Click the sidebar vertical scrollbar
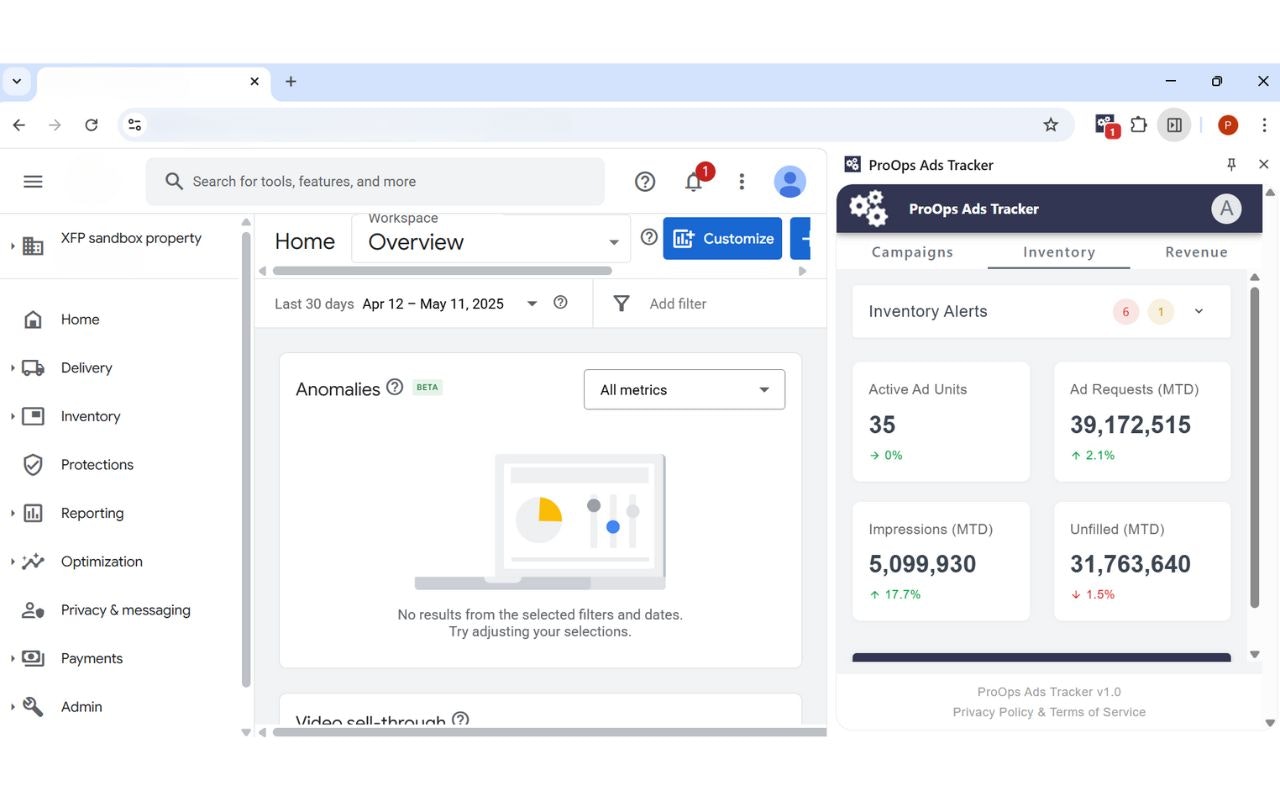This screenshot has width=1280, height=800. (x=246, y=458)
